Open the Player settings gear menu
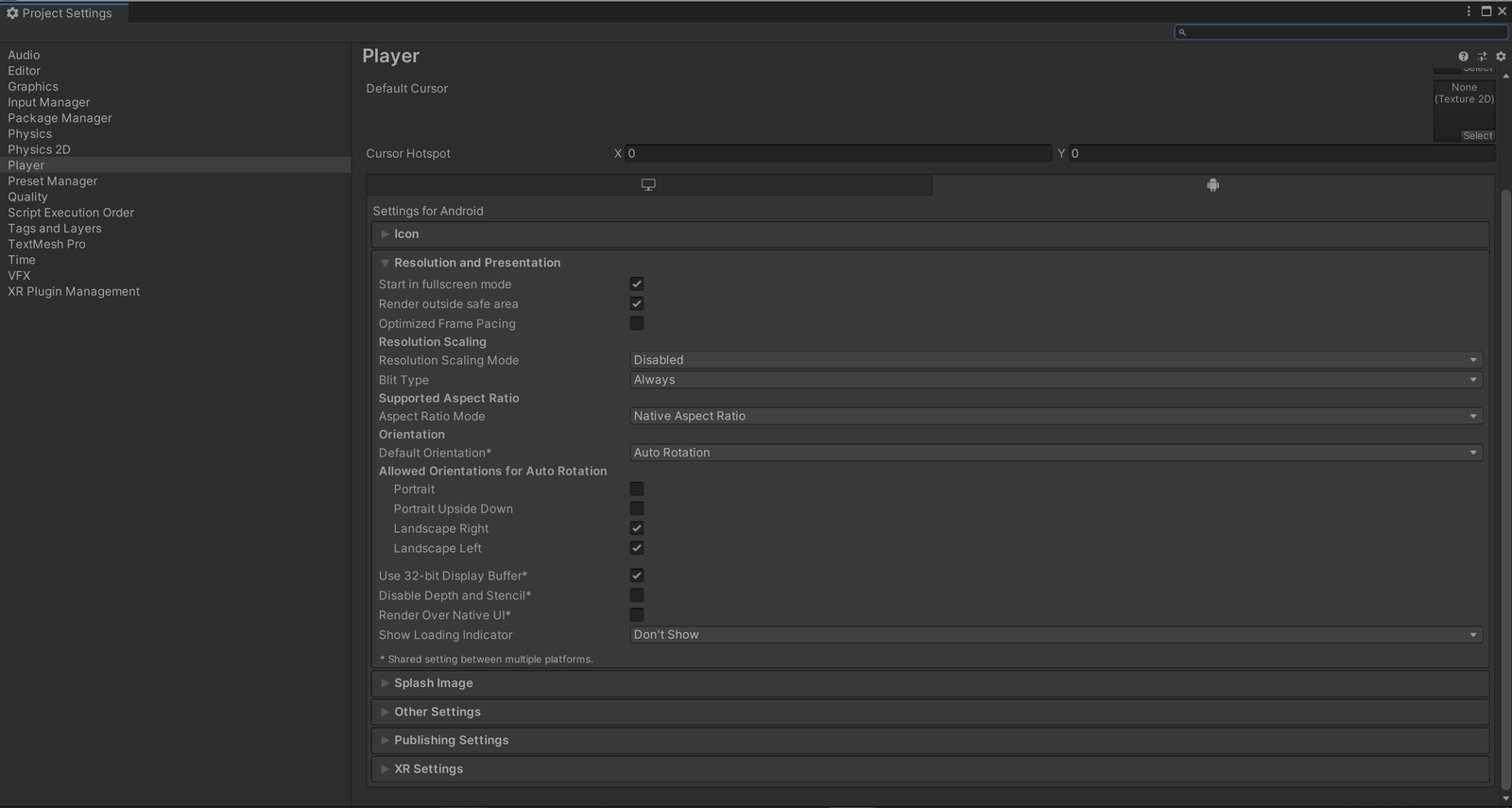Screen dimensions: 1512x808 coord(1501,57)
